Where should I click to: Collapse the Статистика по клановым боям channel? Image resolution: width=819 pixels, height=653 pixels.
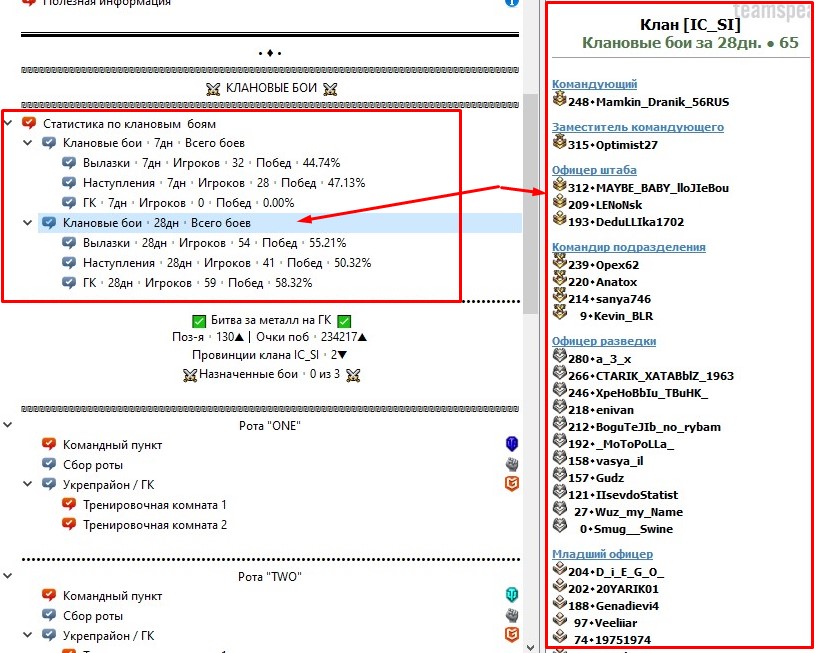tap(9, 123)
